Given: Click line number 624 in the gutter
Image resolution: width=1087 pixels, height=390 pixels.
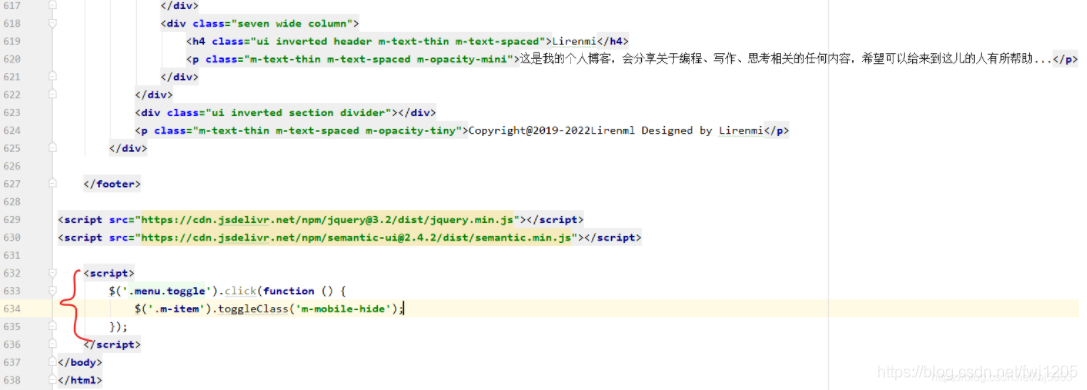Looking at the screenshot, I should pyautogui.click(x=12, y=131).
